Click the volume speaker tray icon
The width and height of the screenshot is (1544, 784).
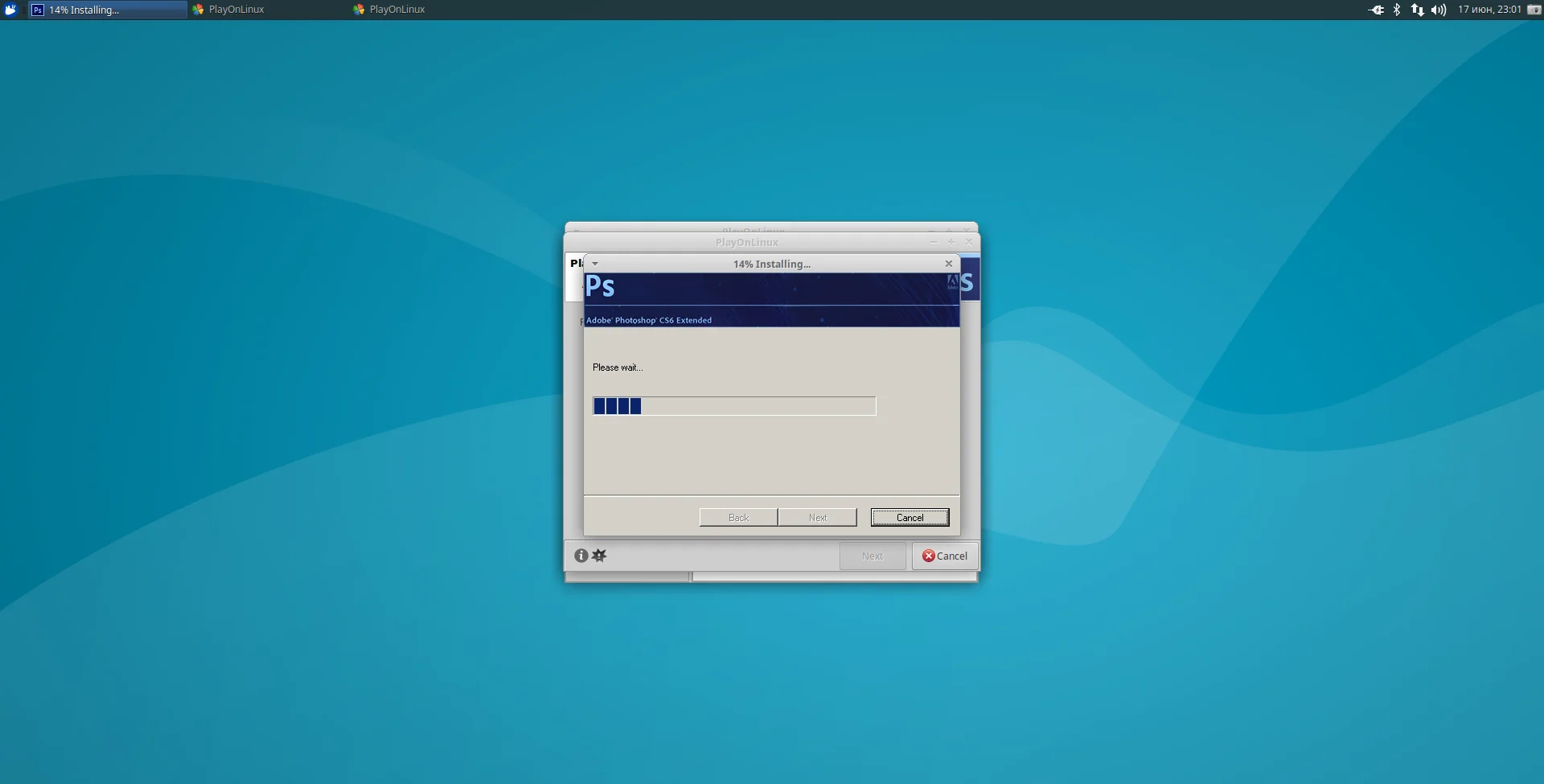[1439, 10]
